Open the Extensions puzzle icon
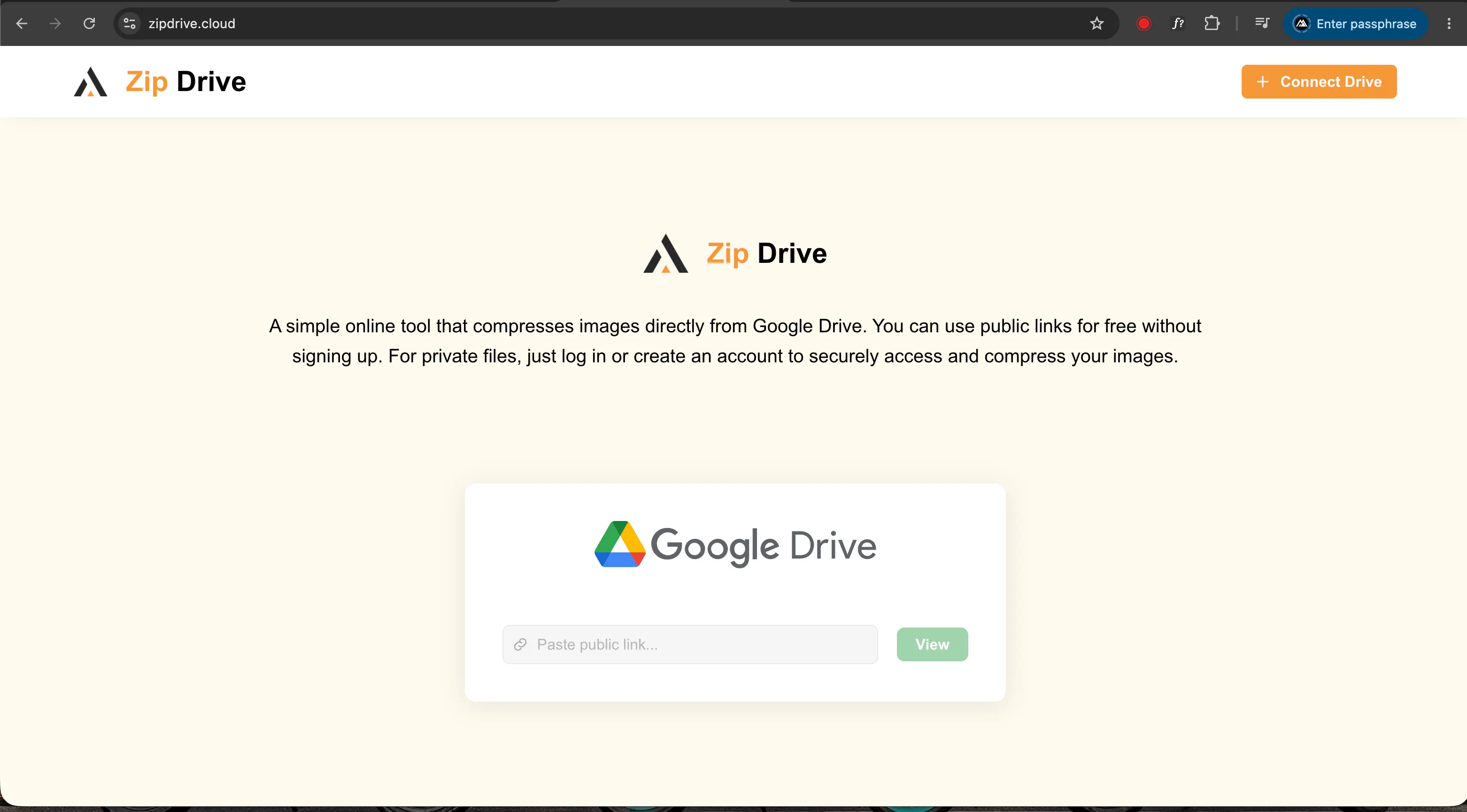Screen dimensions: 1467x812 pos(1212,23)
